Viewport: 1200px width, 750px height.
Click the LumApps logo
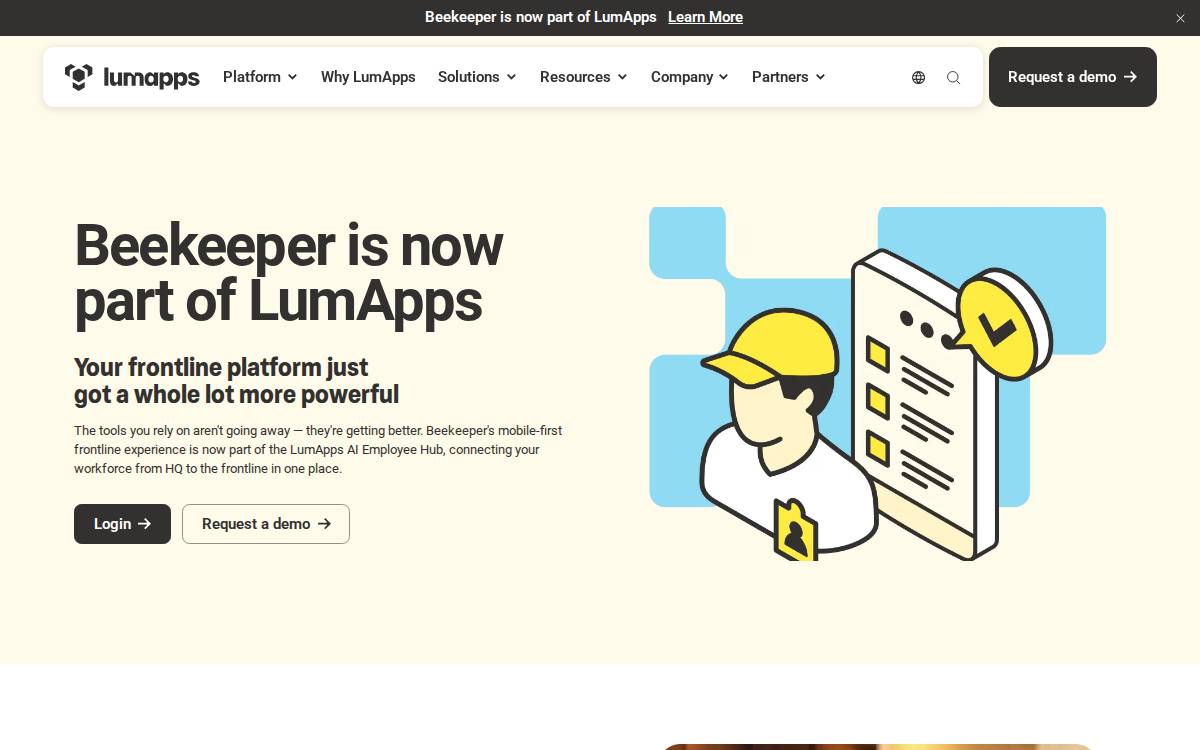[132, 77]
